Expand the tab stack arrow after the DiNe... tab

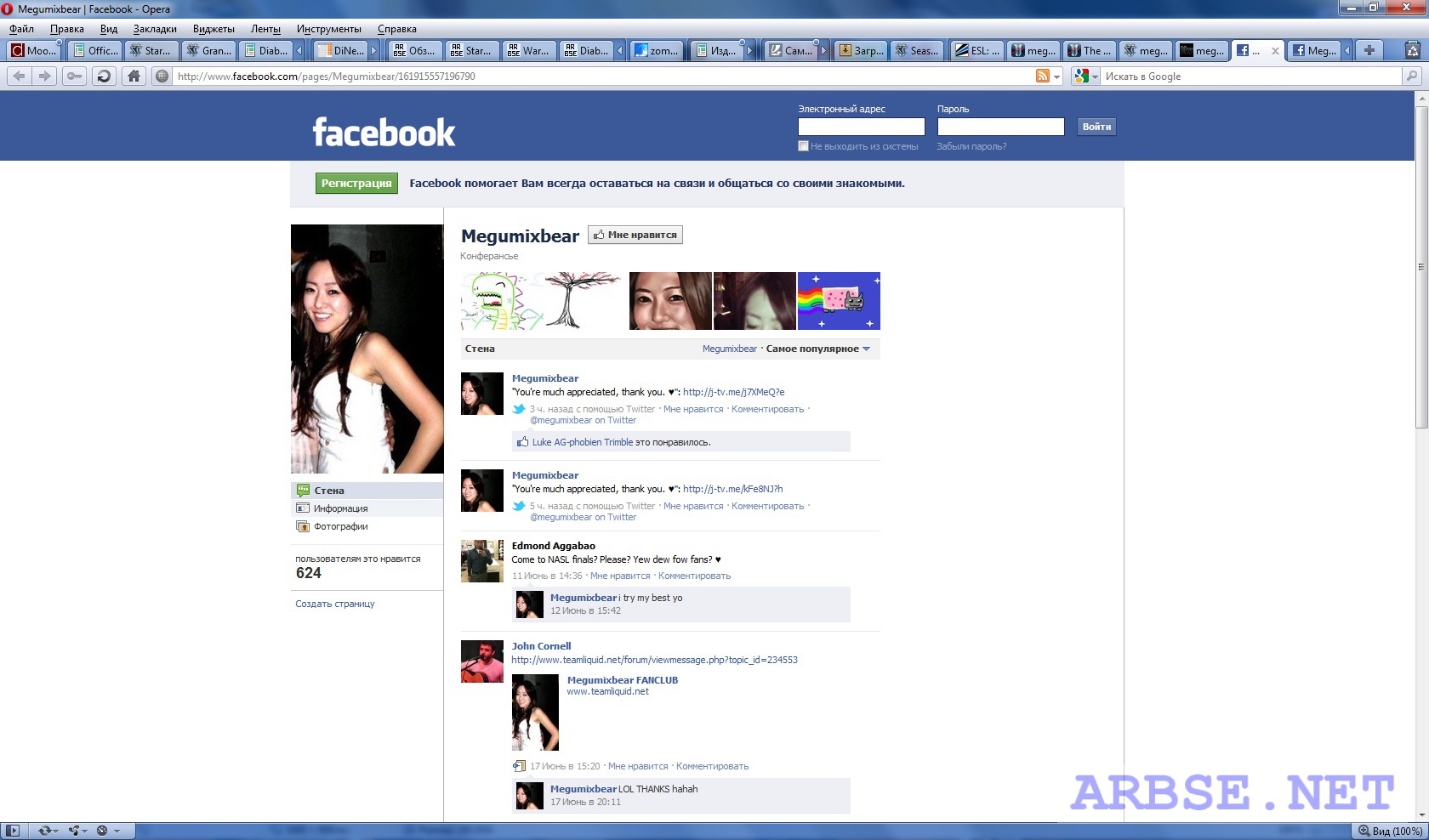pos(373,50)
